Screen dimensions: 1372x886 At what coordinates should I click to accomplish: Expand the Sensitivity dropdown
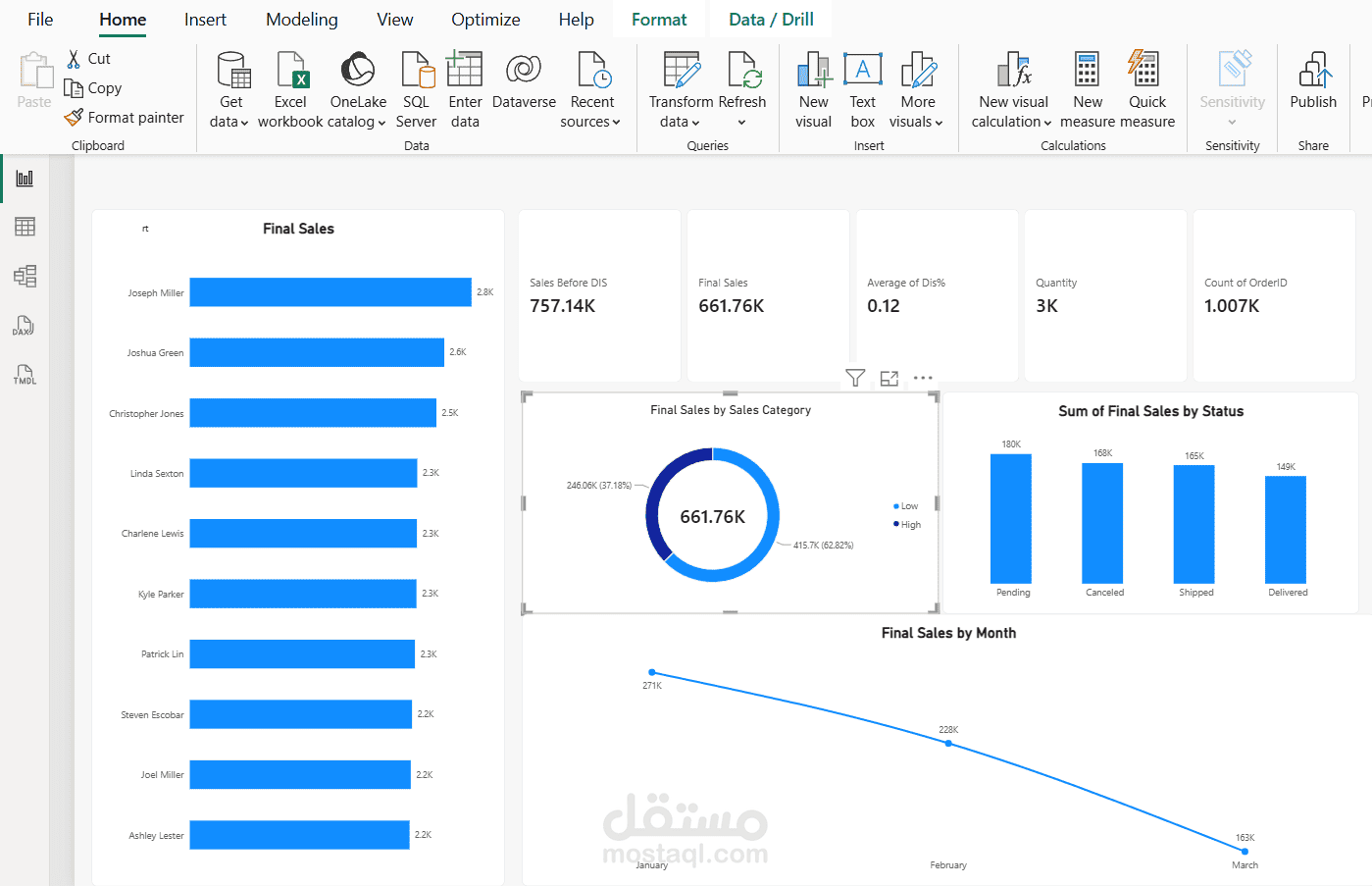click(x=1232, y=123)
